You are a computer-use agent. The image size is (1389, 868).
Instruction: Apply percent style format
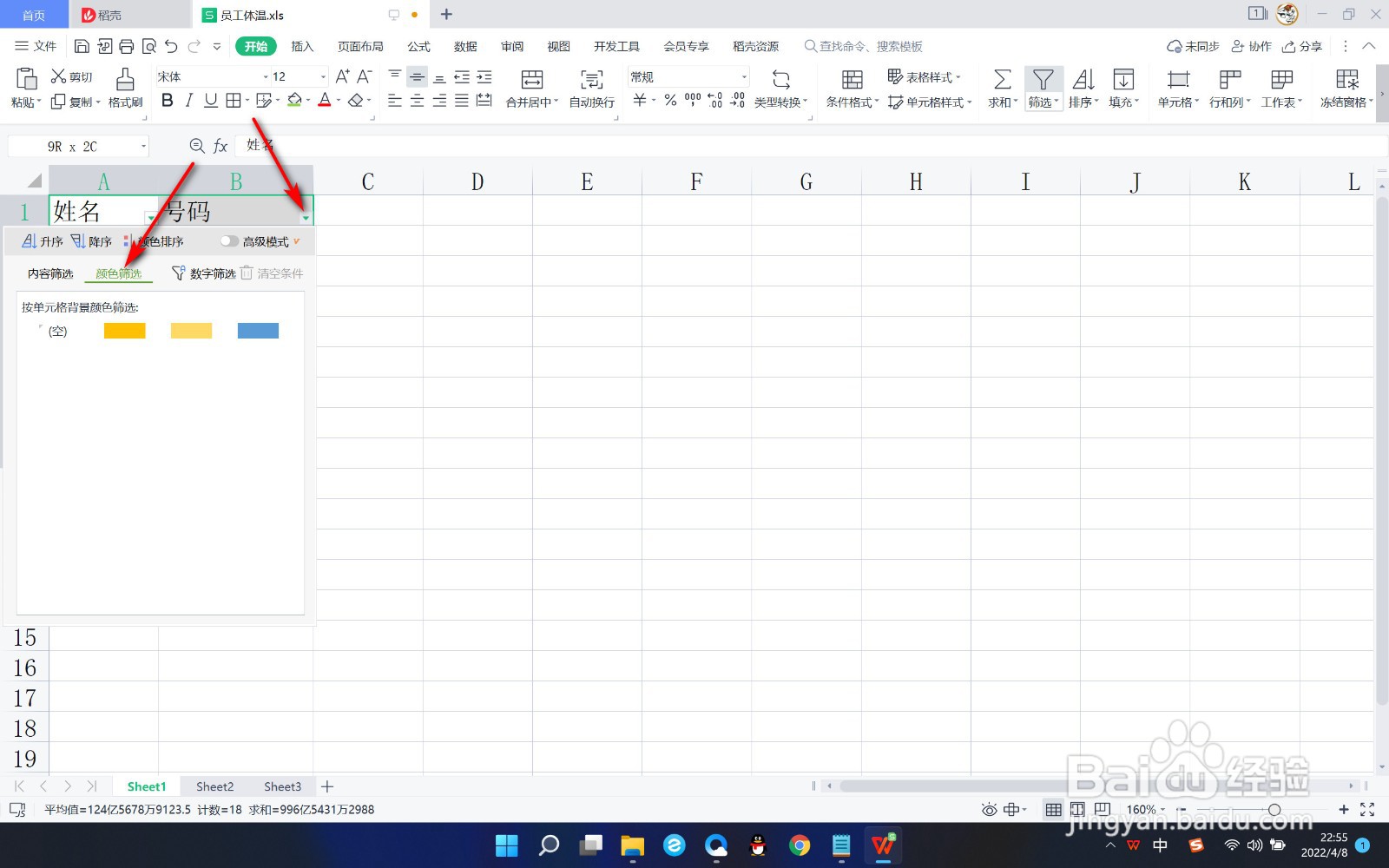coord(670,101)
